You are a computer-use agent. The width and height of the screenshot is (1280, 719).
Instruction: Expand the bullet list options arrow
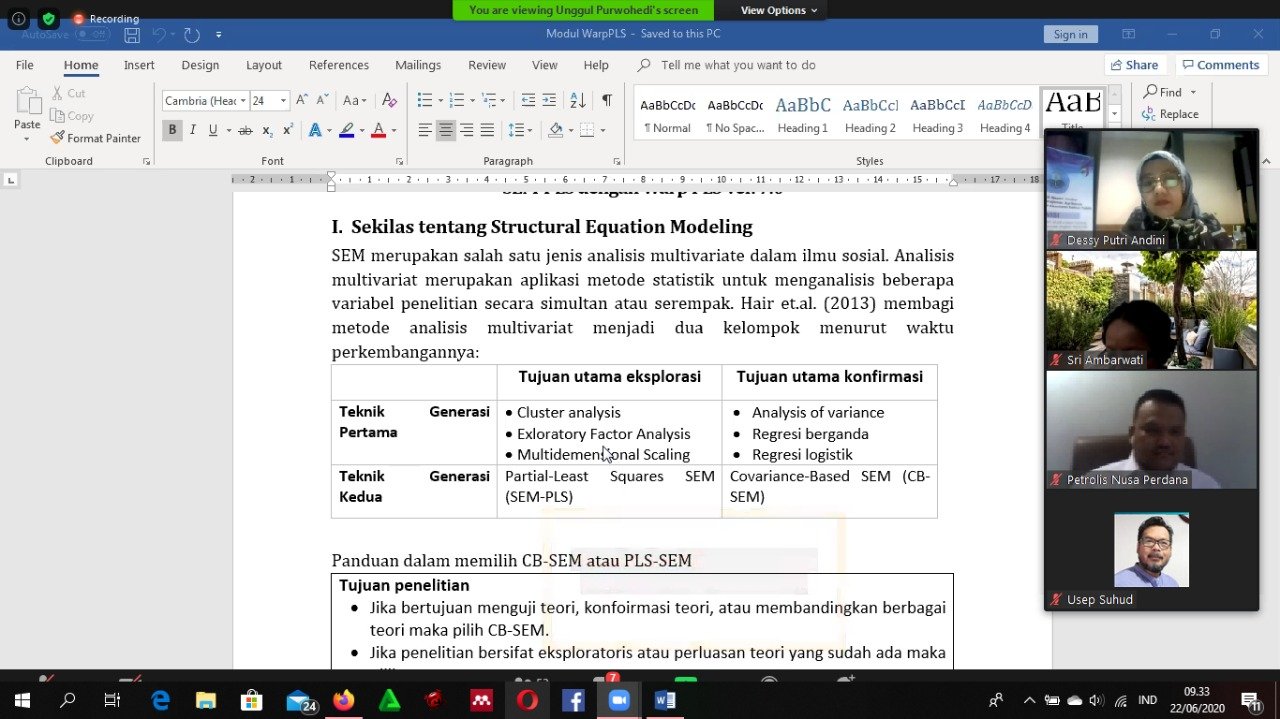click(x=440, y=100)
